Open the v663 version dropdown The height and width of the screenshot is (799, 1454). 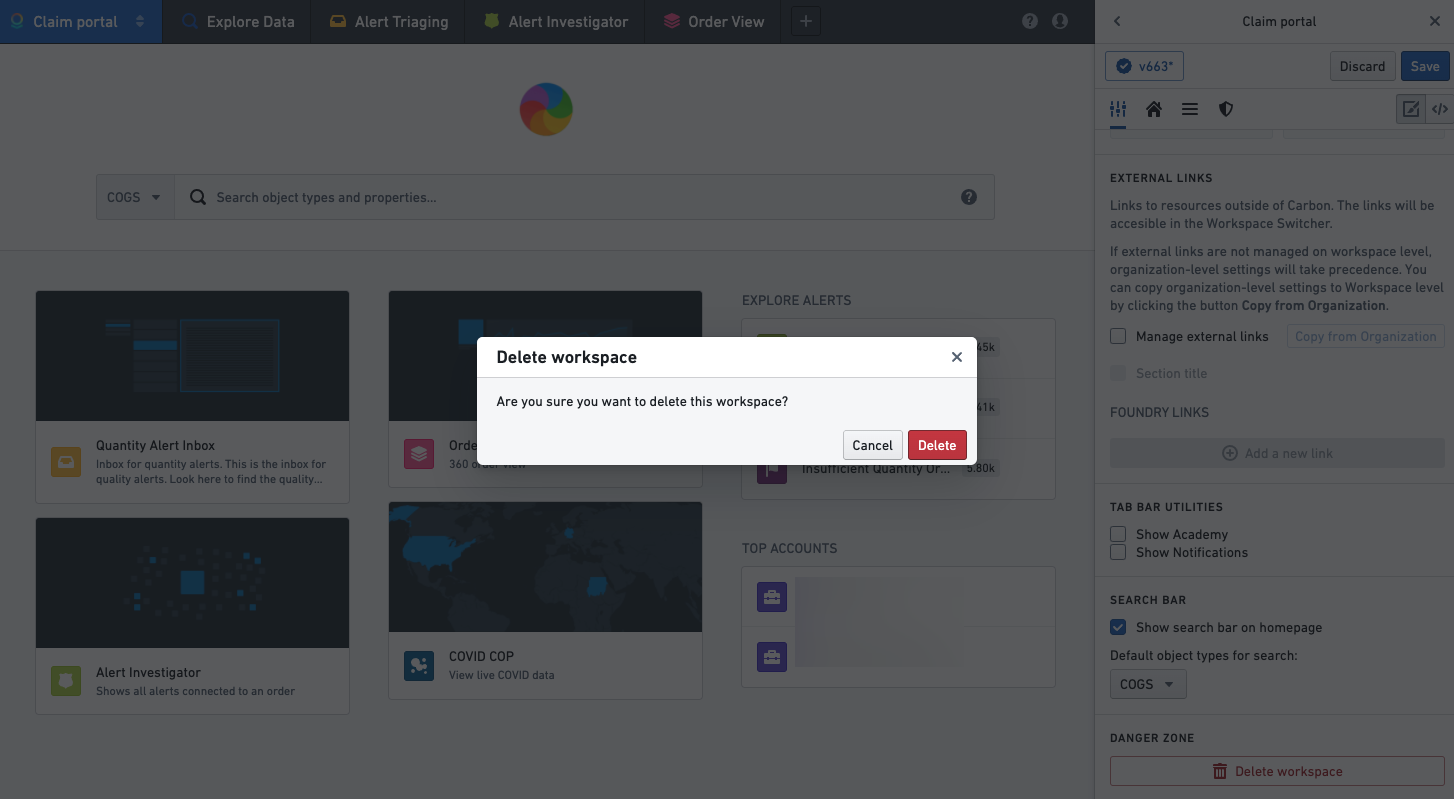click(1145, 66)
